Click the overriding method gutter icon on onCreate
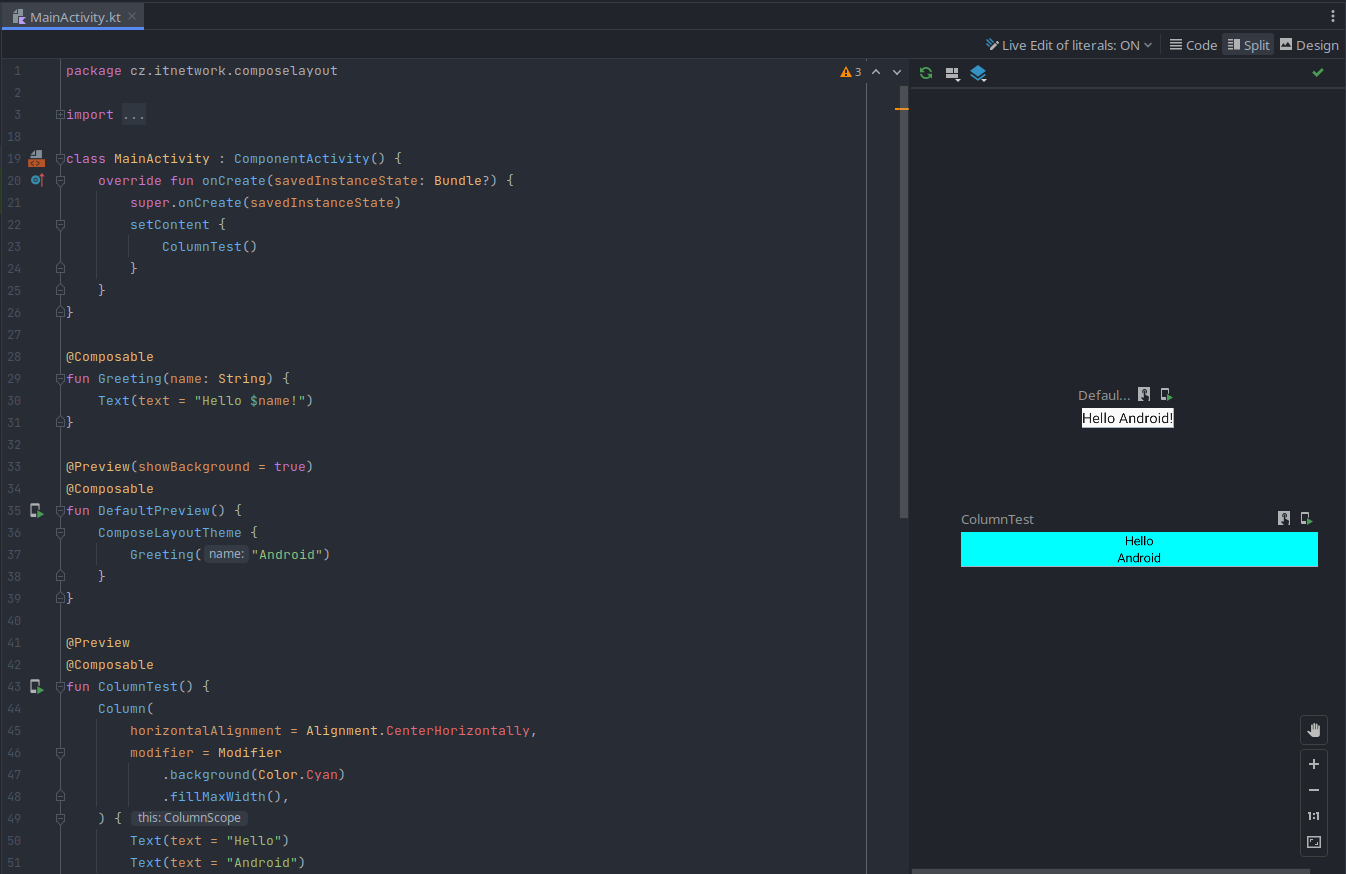The width and height of the screenshot is (1346, 874). point(36,180)
